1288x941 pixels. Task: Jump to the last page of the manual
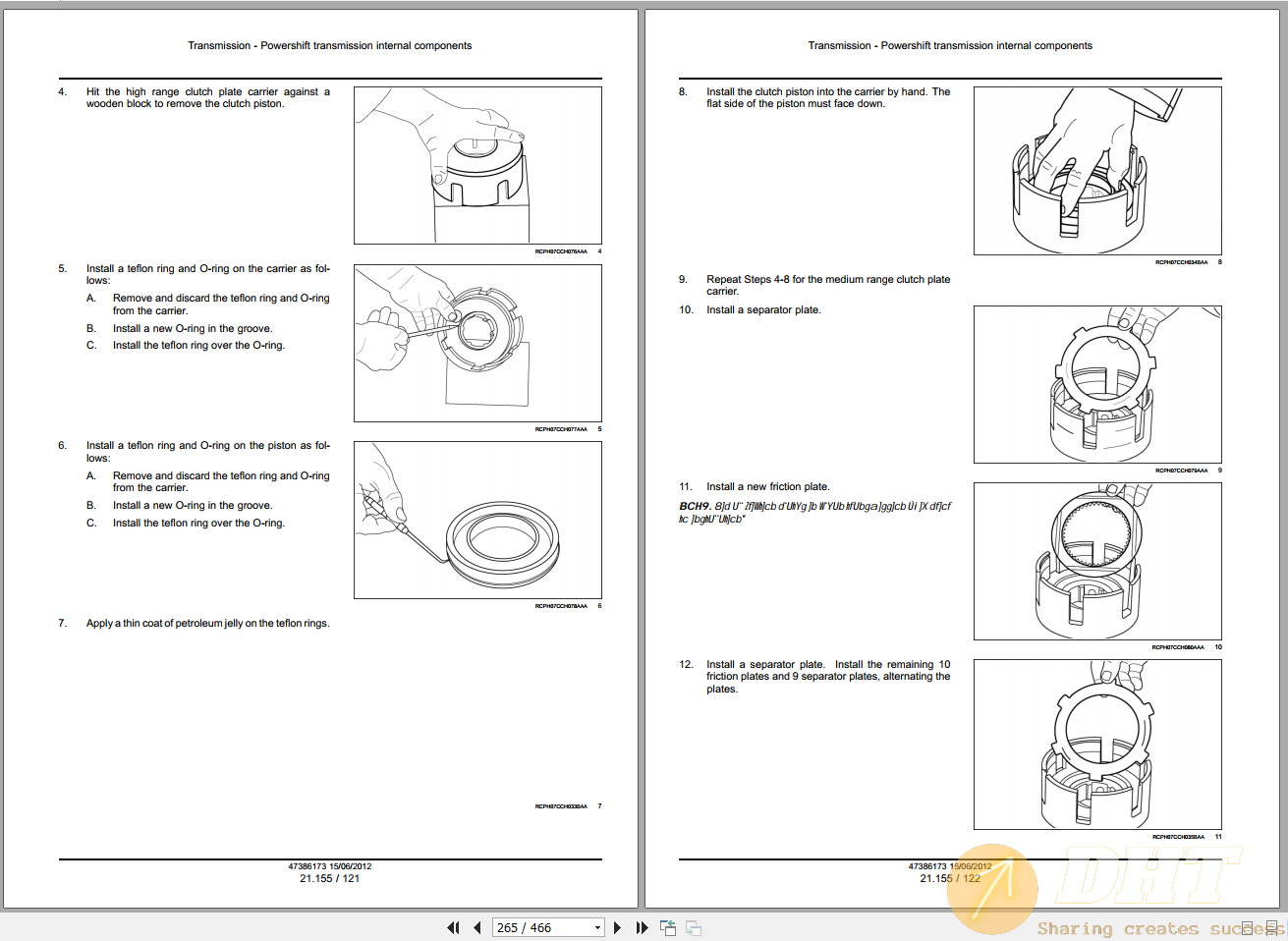[641, 927]
